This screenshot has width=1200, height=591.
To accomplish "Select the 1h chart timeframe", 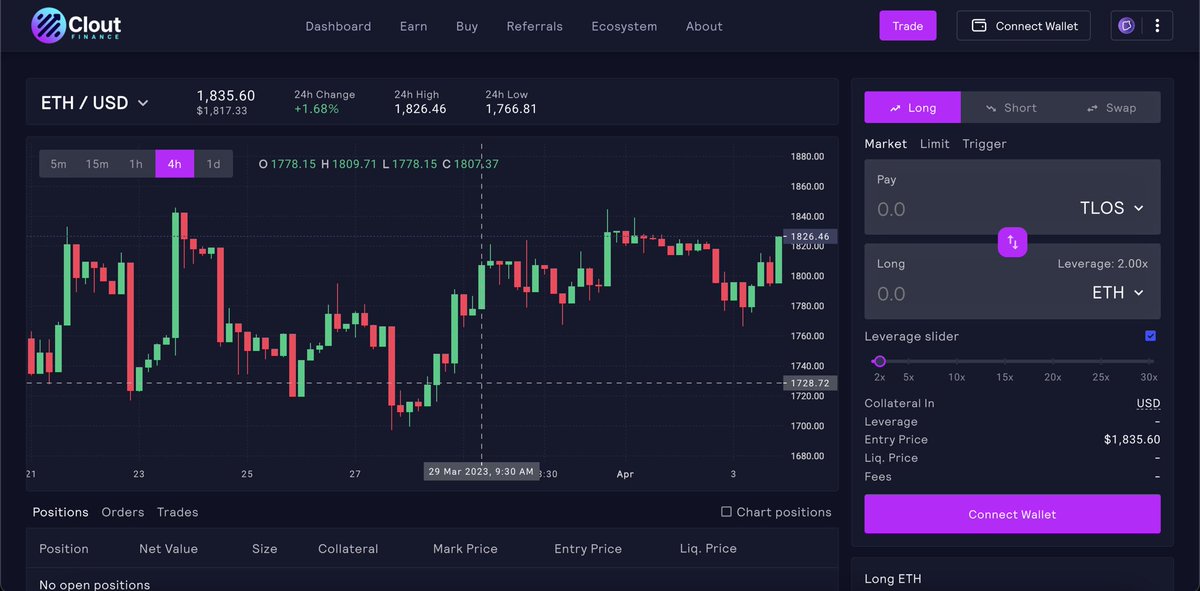I will point(136,163).
